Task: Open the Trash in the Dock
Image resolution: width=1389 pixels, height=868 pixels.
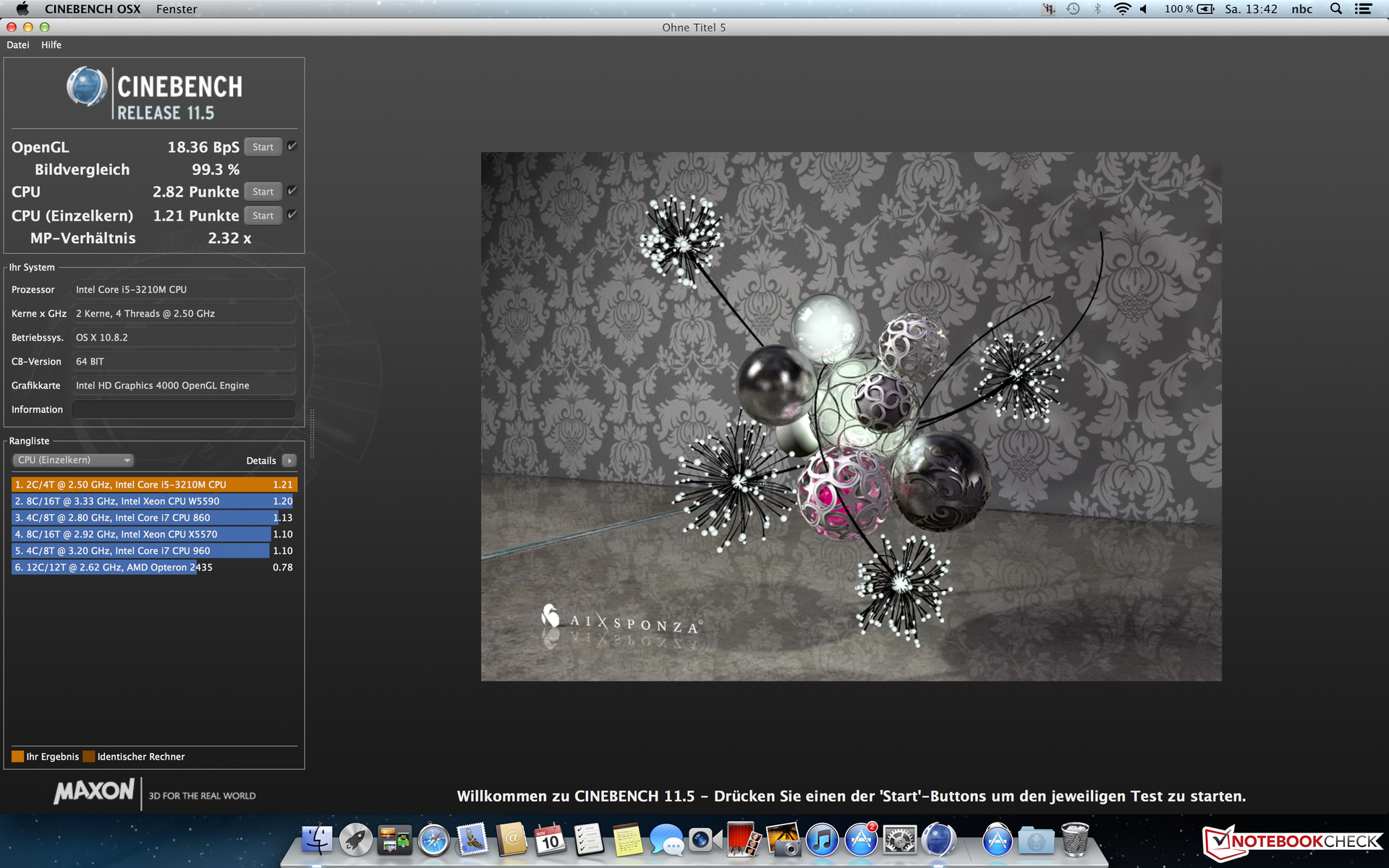Action: (x=1075, y=841)
